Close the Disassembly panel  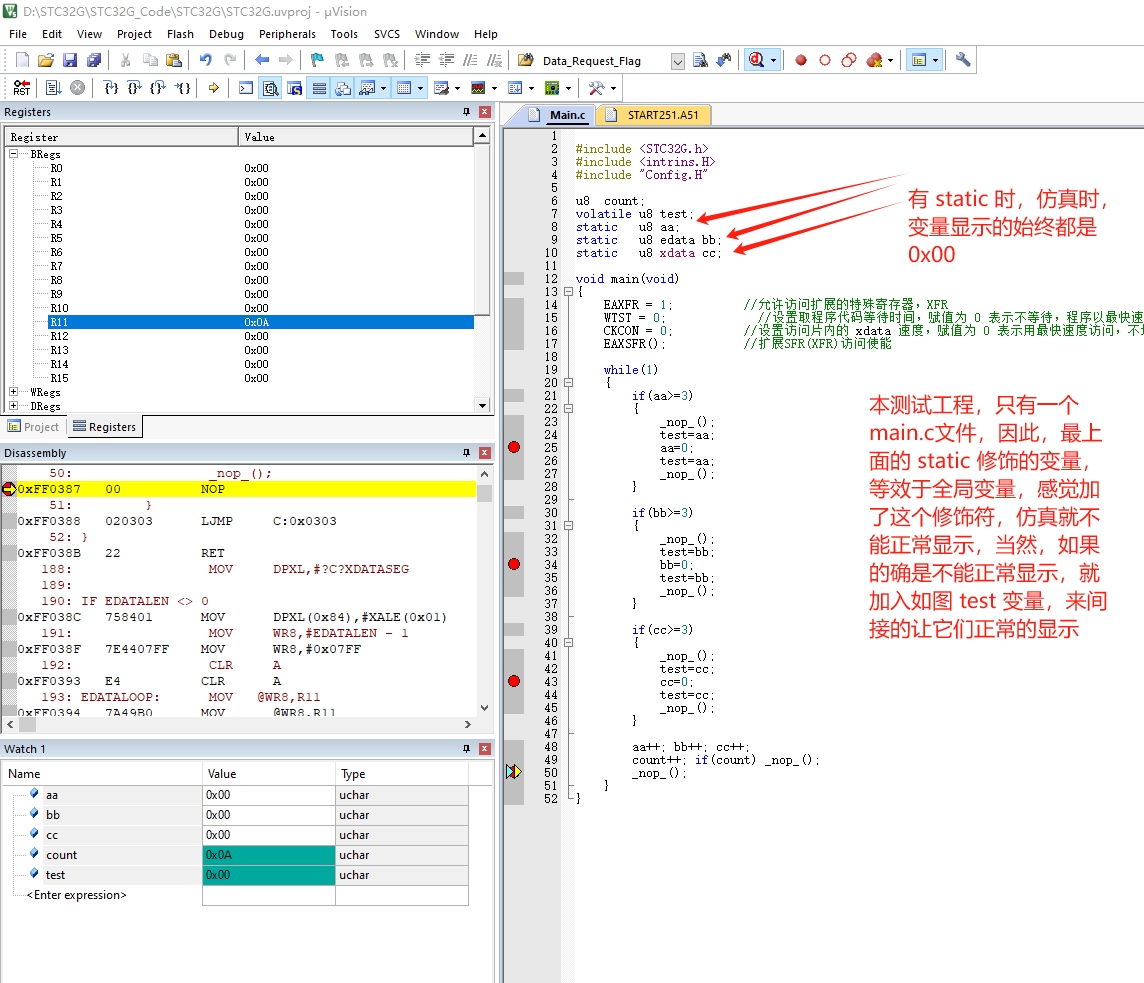click(x=484, y=452)
